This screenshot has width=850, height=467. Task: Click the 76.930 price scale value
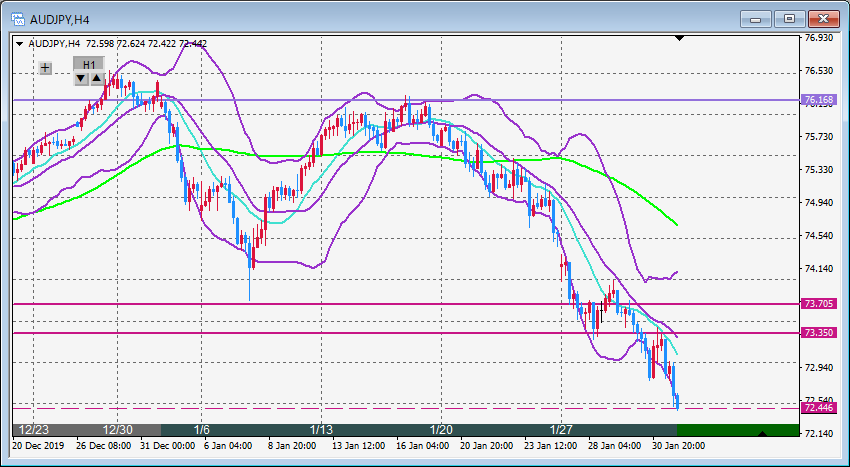(819, 38)
